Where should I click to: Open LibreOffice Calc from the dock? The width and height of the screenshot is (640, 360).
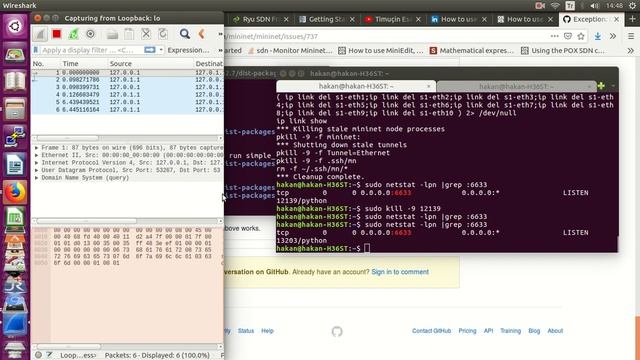point(15,218)
